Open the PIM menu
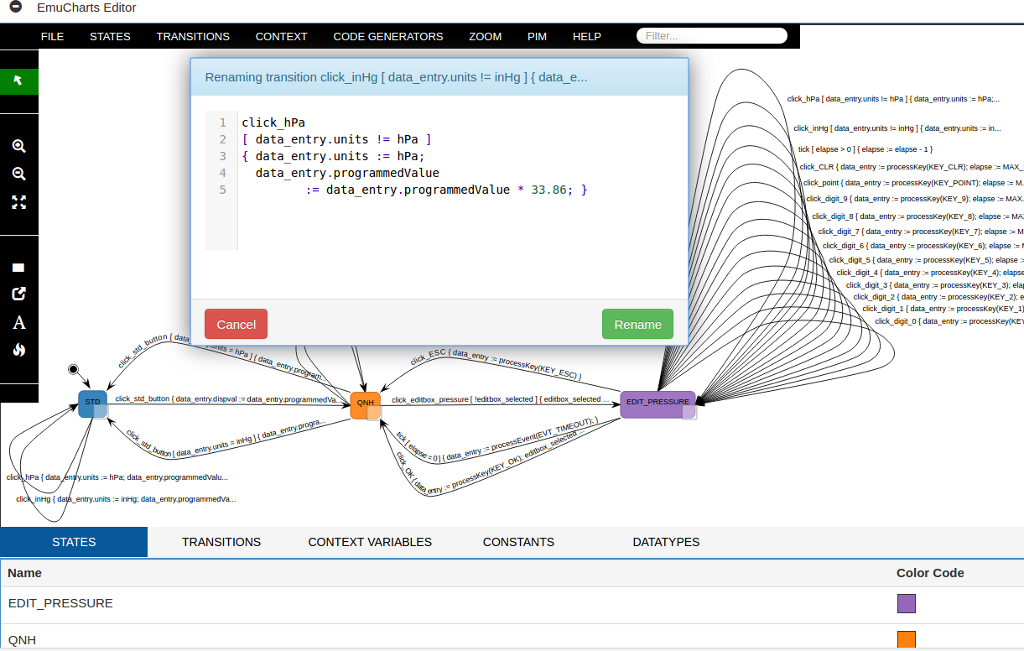Image resolution: width=1024 pixels, height=651 pixels. tap(537, 37)
